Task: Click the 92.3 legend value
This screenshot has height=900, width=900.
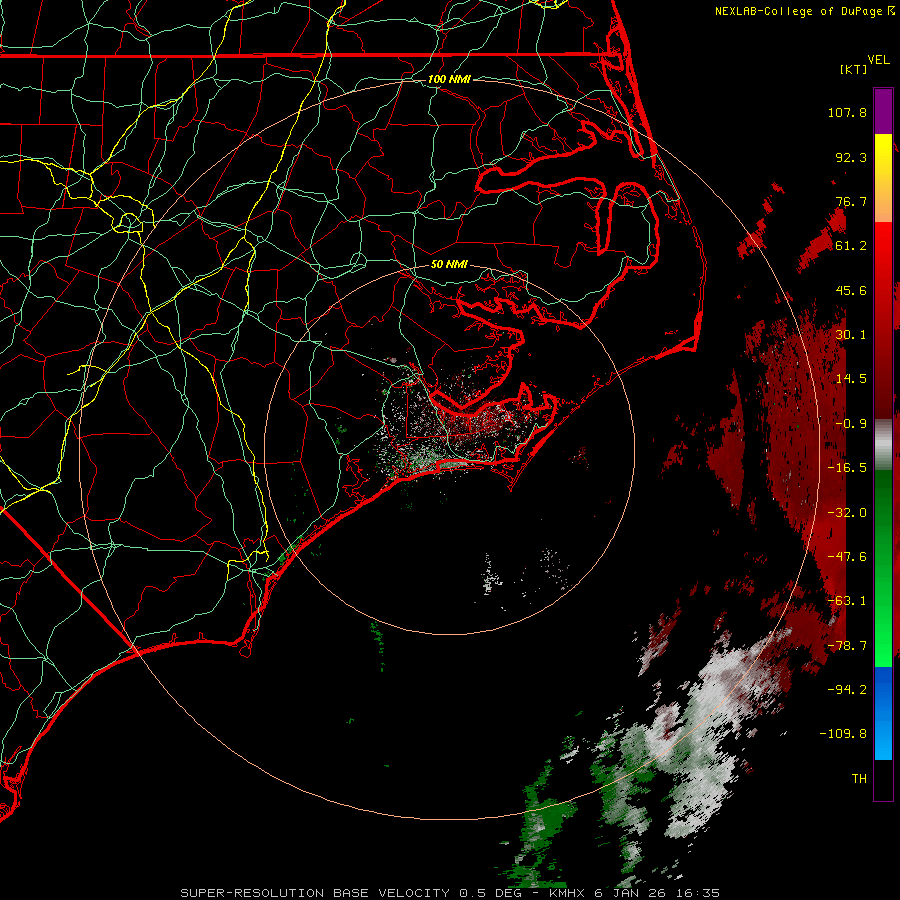Action: pyautogui.click(x=851, y=157)
